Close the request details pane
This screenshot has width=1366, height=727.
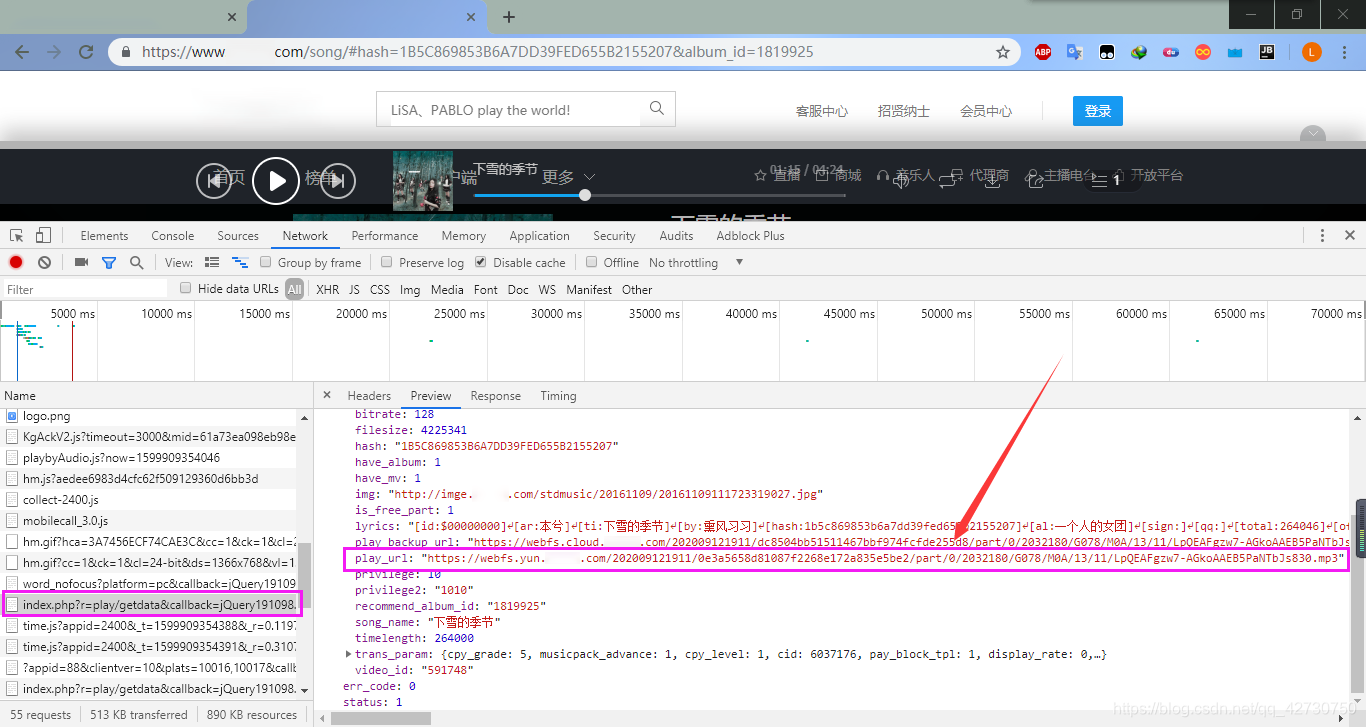coord(327,395)
